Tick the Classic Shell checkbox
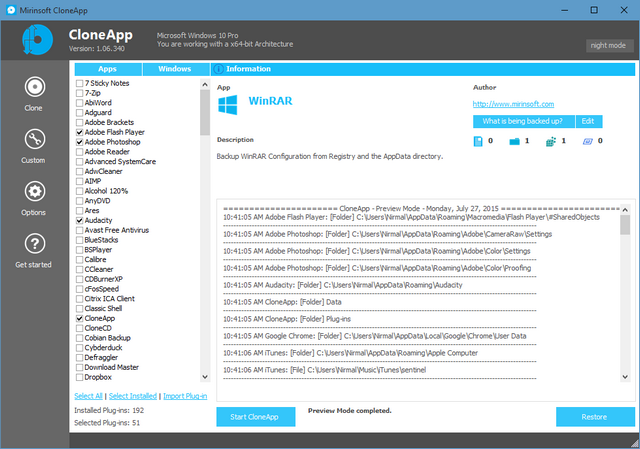This screenshot has width=640, height=449. (x=80, y=309)
